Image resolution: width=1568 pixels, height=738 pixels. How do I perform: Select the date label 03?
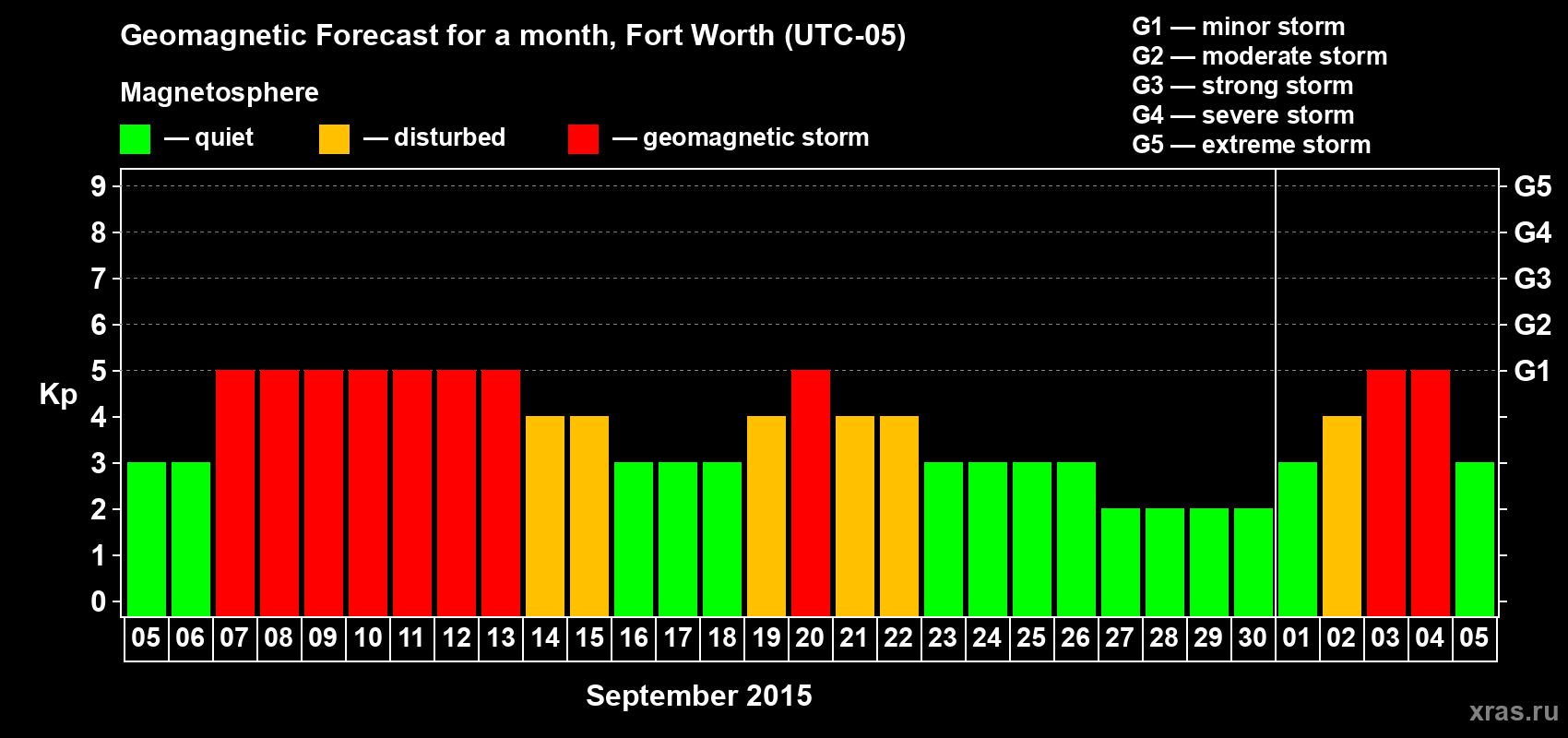coord(1385,637)
